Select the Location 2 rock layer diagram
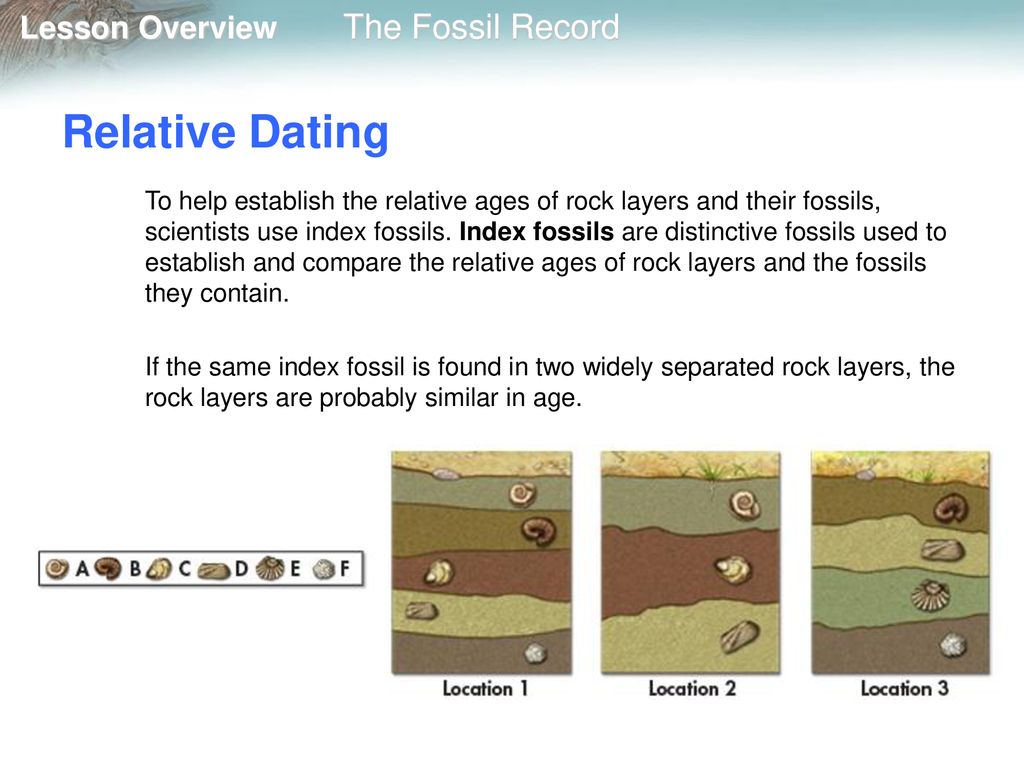This screenshot has width=1024, height=768. (x=690, y=562)
